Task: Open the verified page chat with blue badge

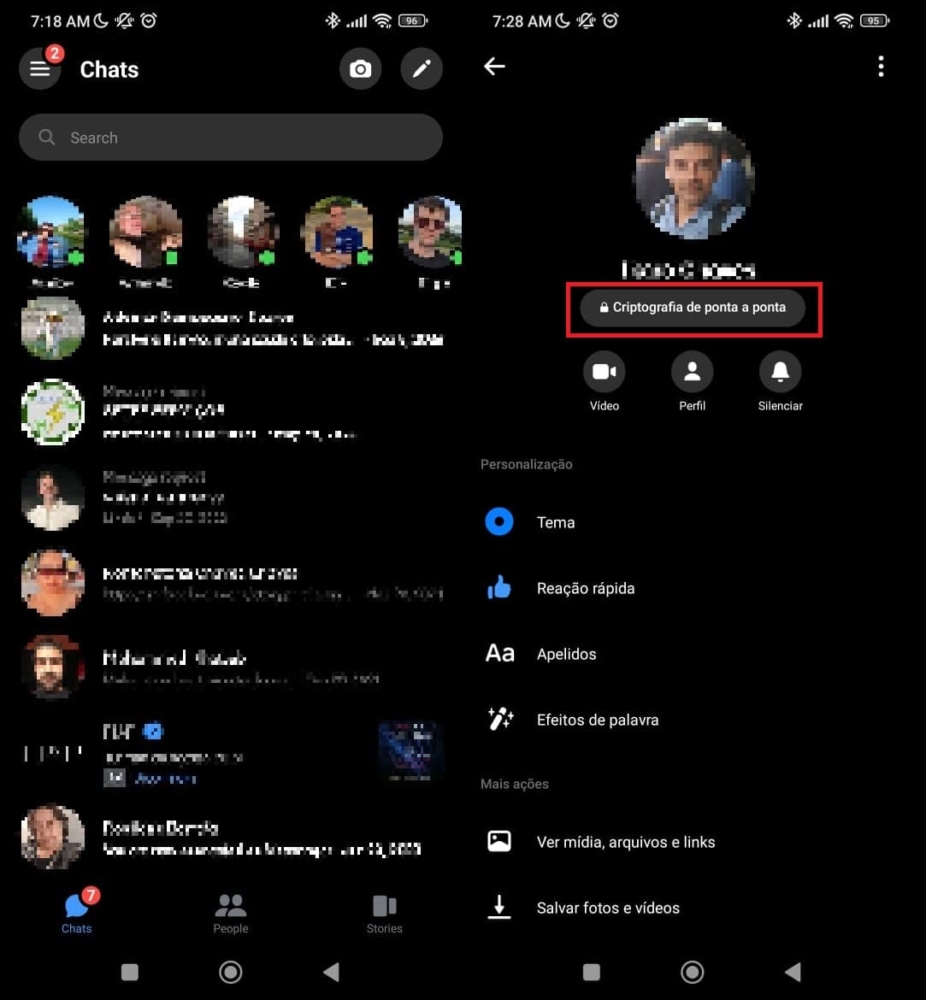Action: click(230, 753)
